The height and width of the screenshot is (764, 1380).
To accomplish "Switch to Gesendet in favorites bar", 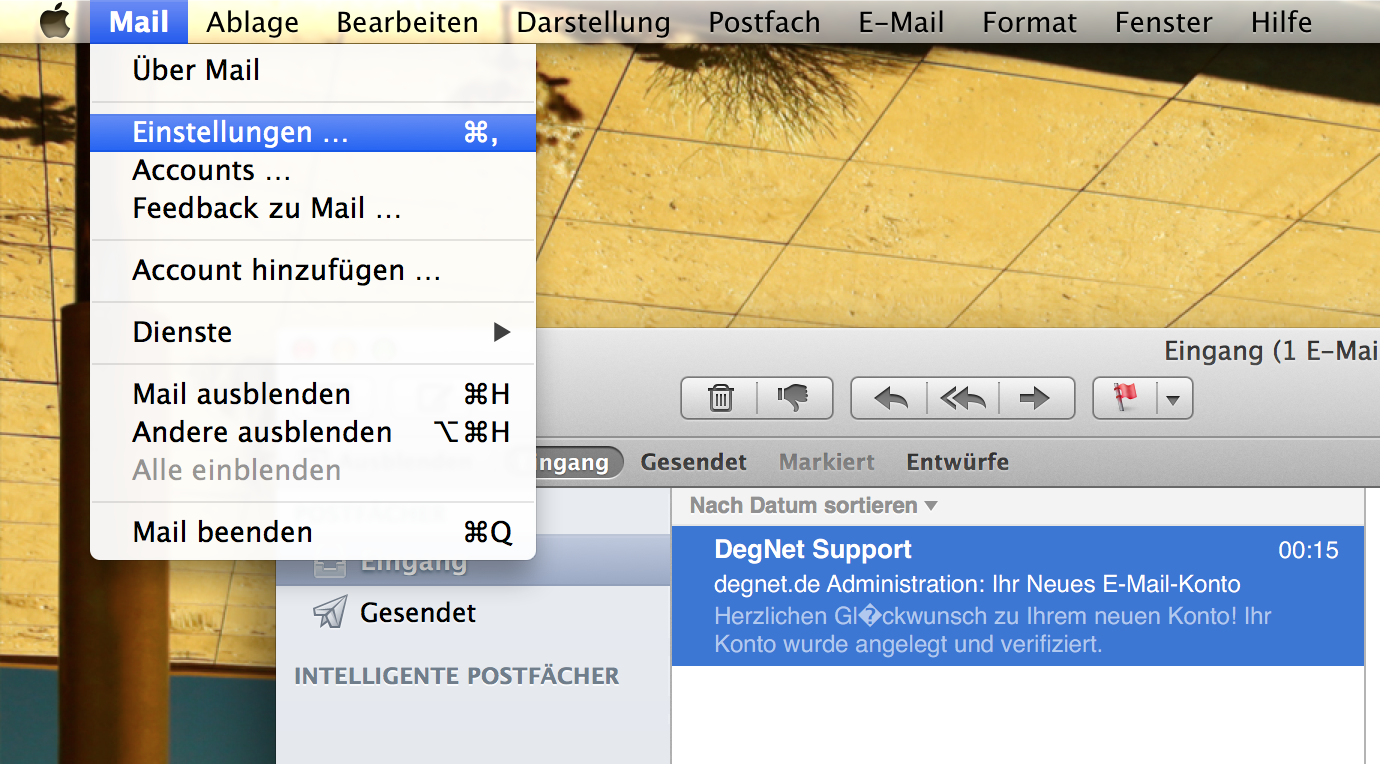I will pos(694,462).
